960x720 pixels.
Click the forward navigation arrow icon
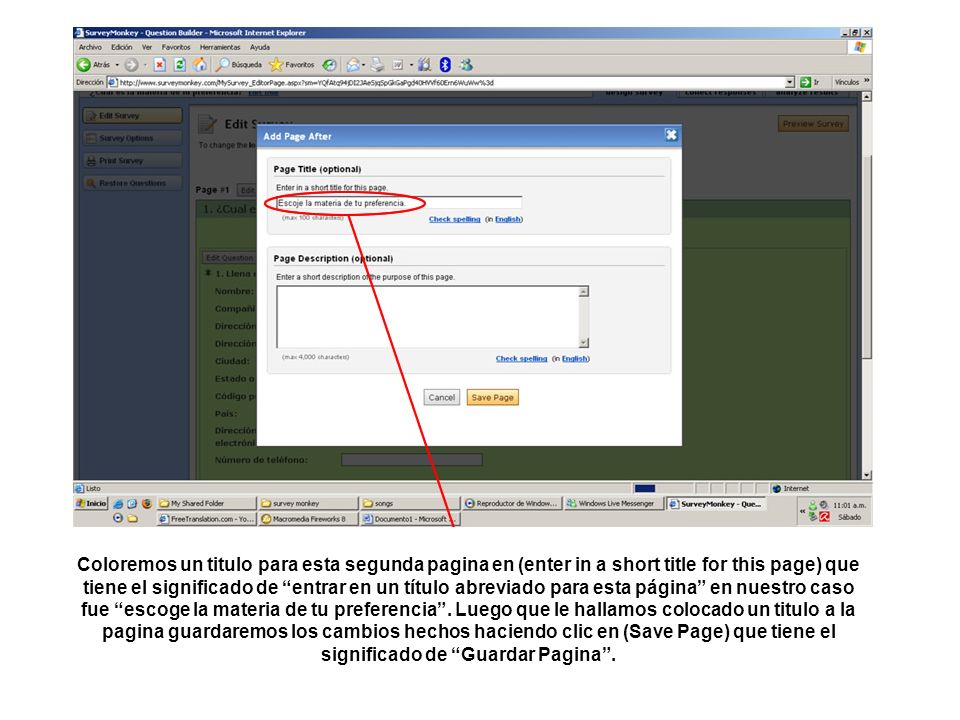tap(131, 64)
